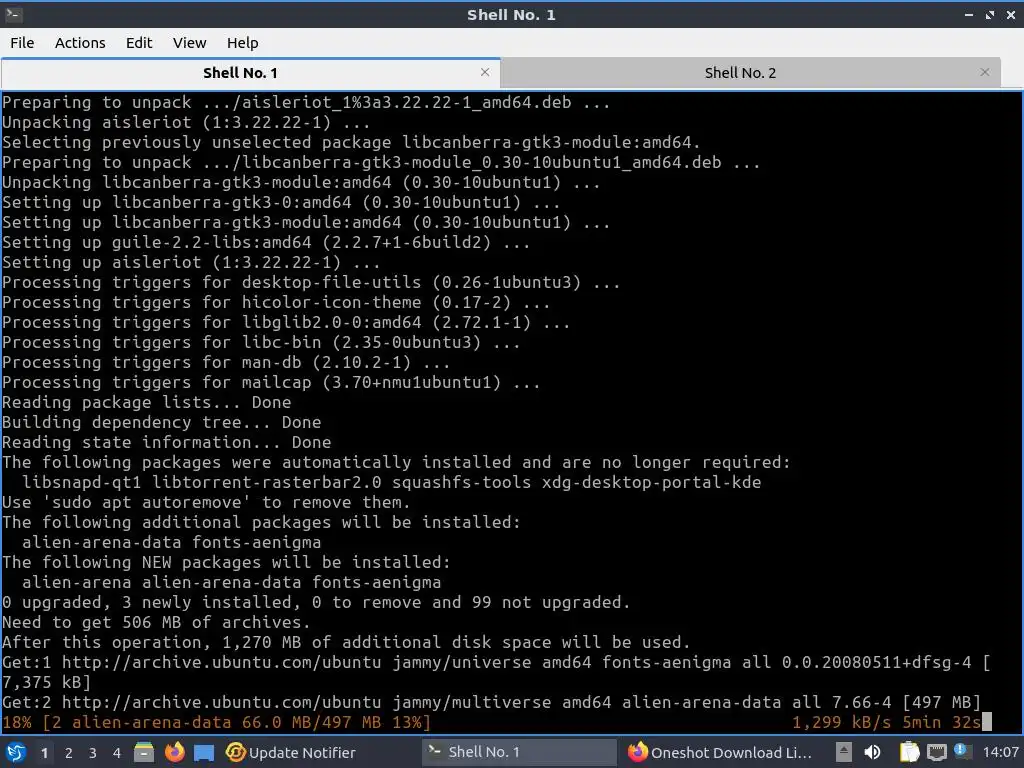This screenshot has height=768, width=1024.
Task: Click the 'sudo apt autoremove' suggestion line
Action: [206, 502]
